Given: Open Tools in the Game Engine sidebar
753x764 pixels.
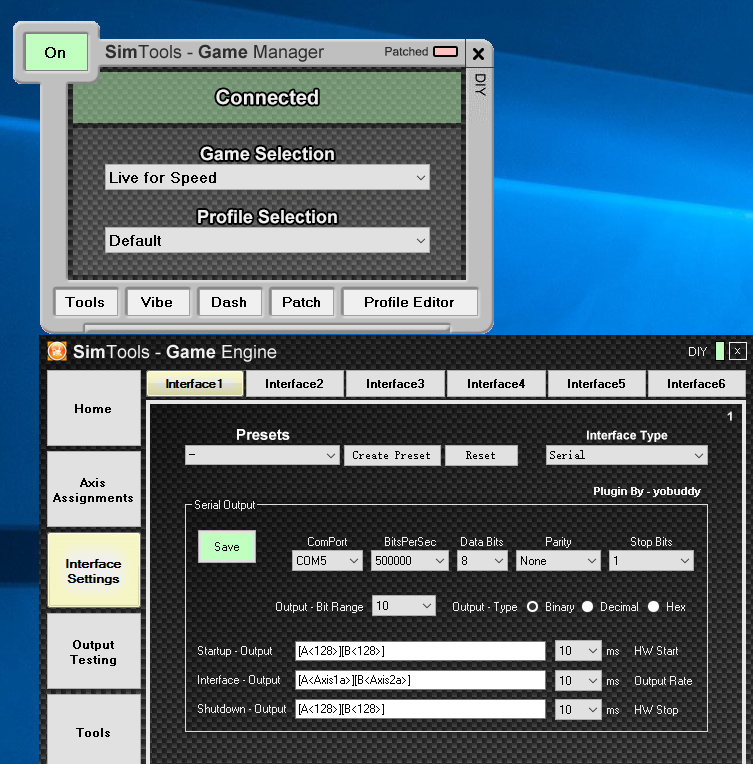Looking at the screenshot, I should 93,729.
